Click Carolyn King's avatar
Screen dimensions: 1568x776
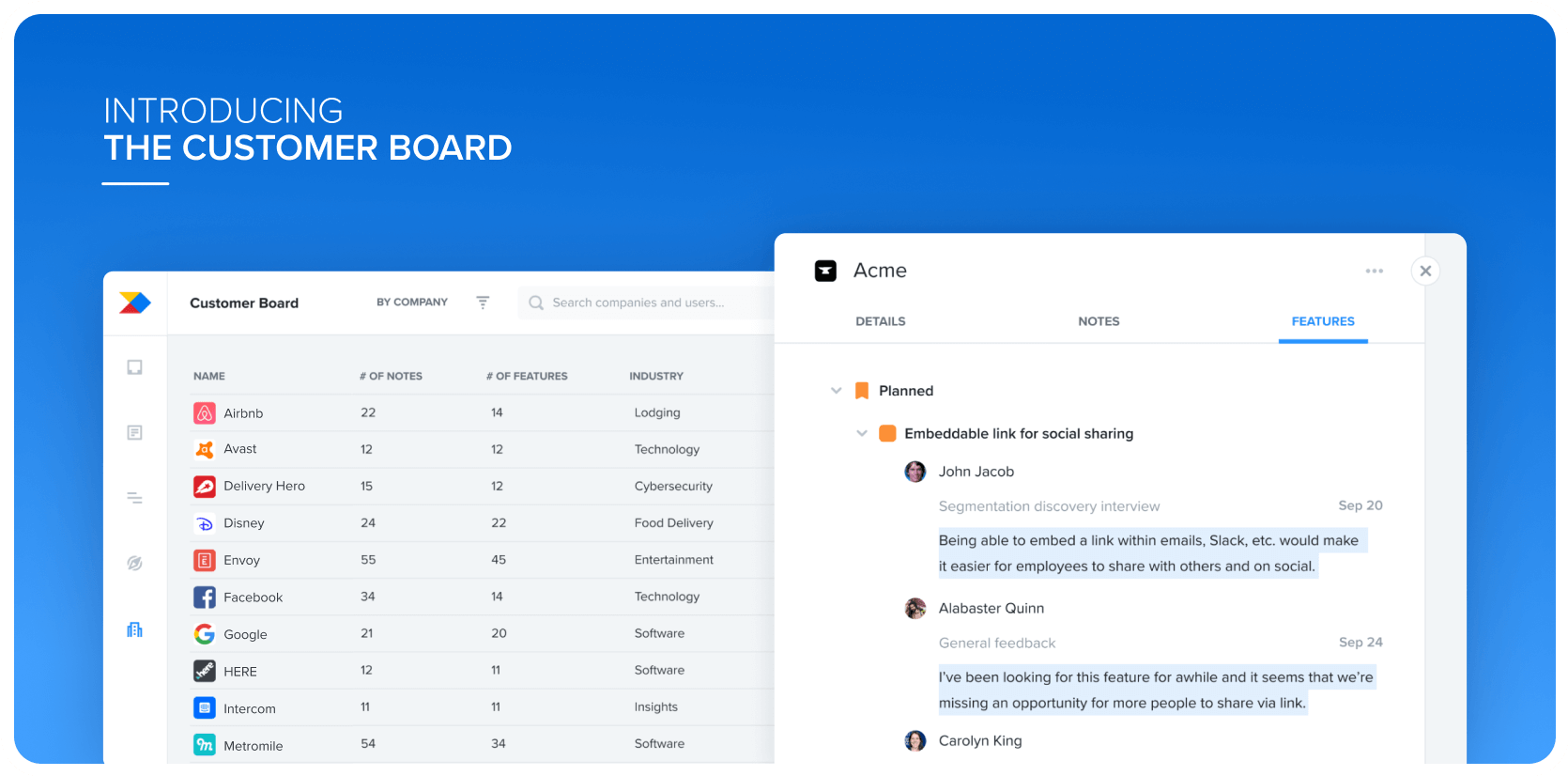point(915,741)
